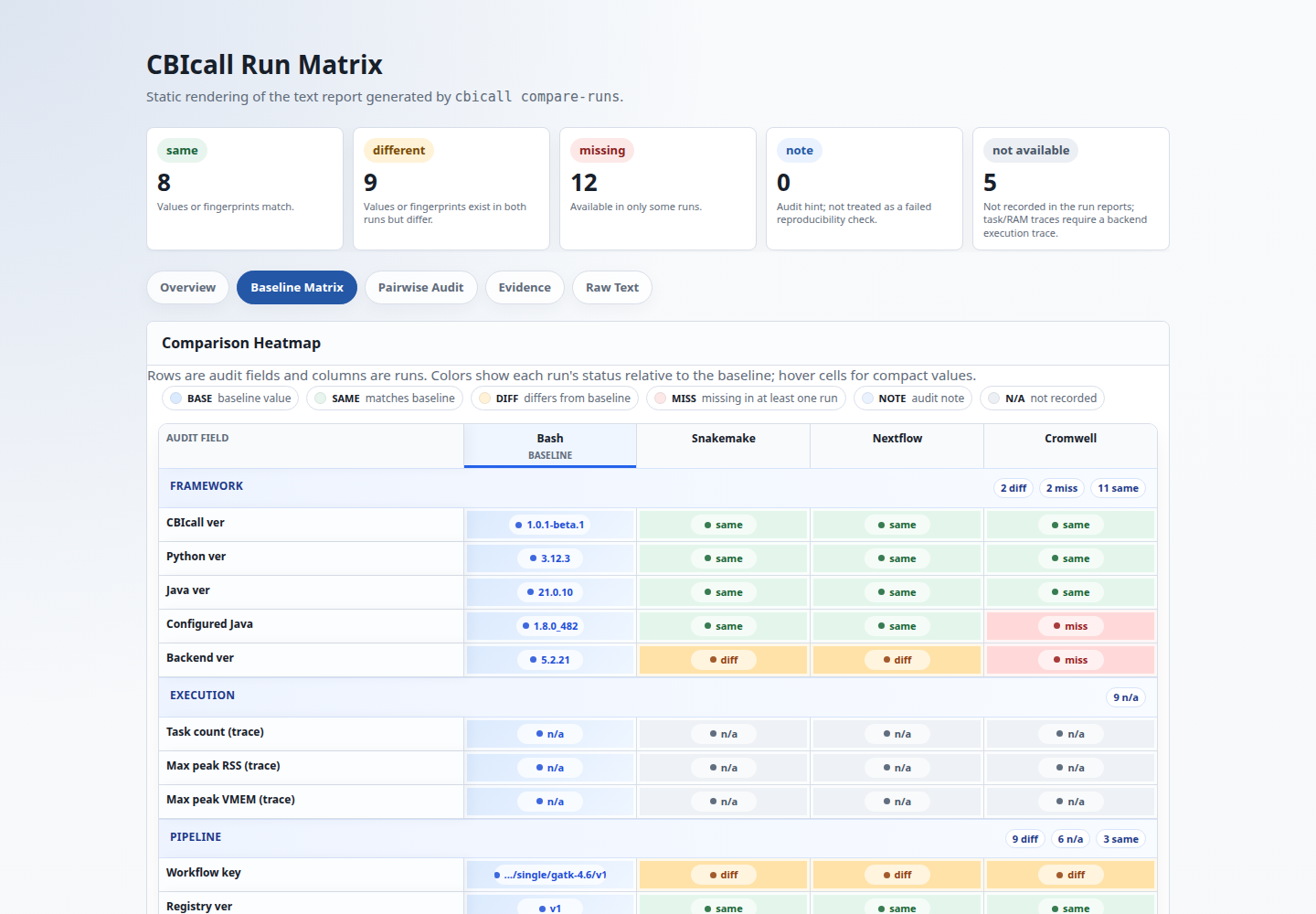1316x914 pixels.
Task: Click Cromwell 'n/a' cell for Max peak VMEM
Action: tap(1070, 802)
